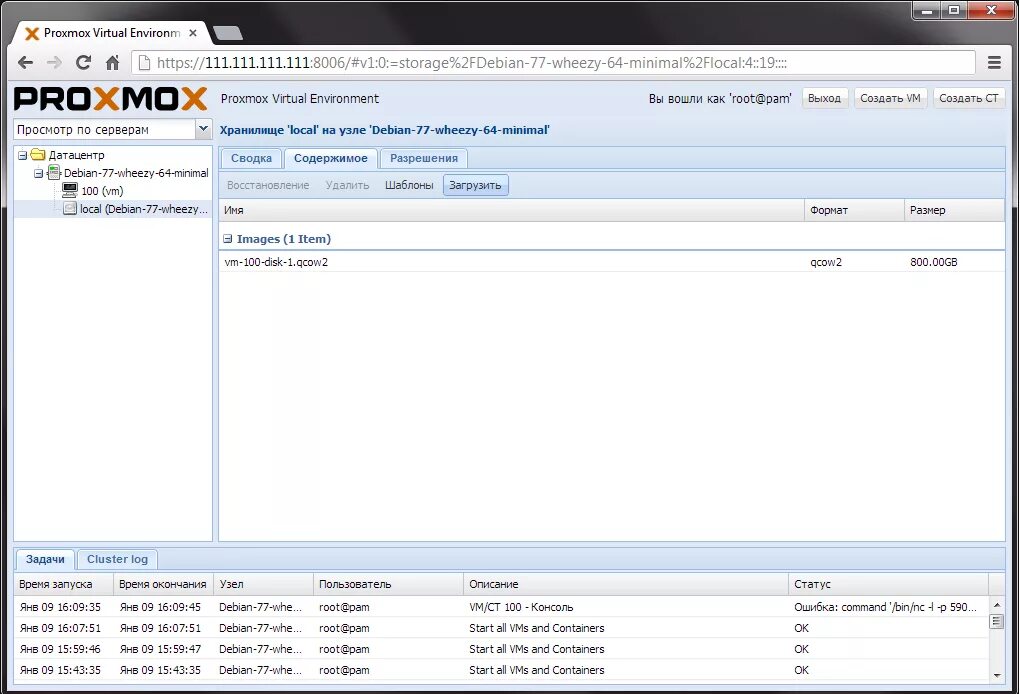Click the browser forward arrow

(x=54, y=62)
